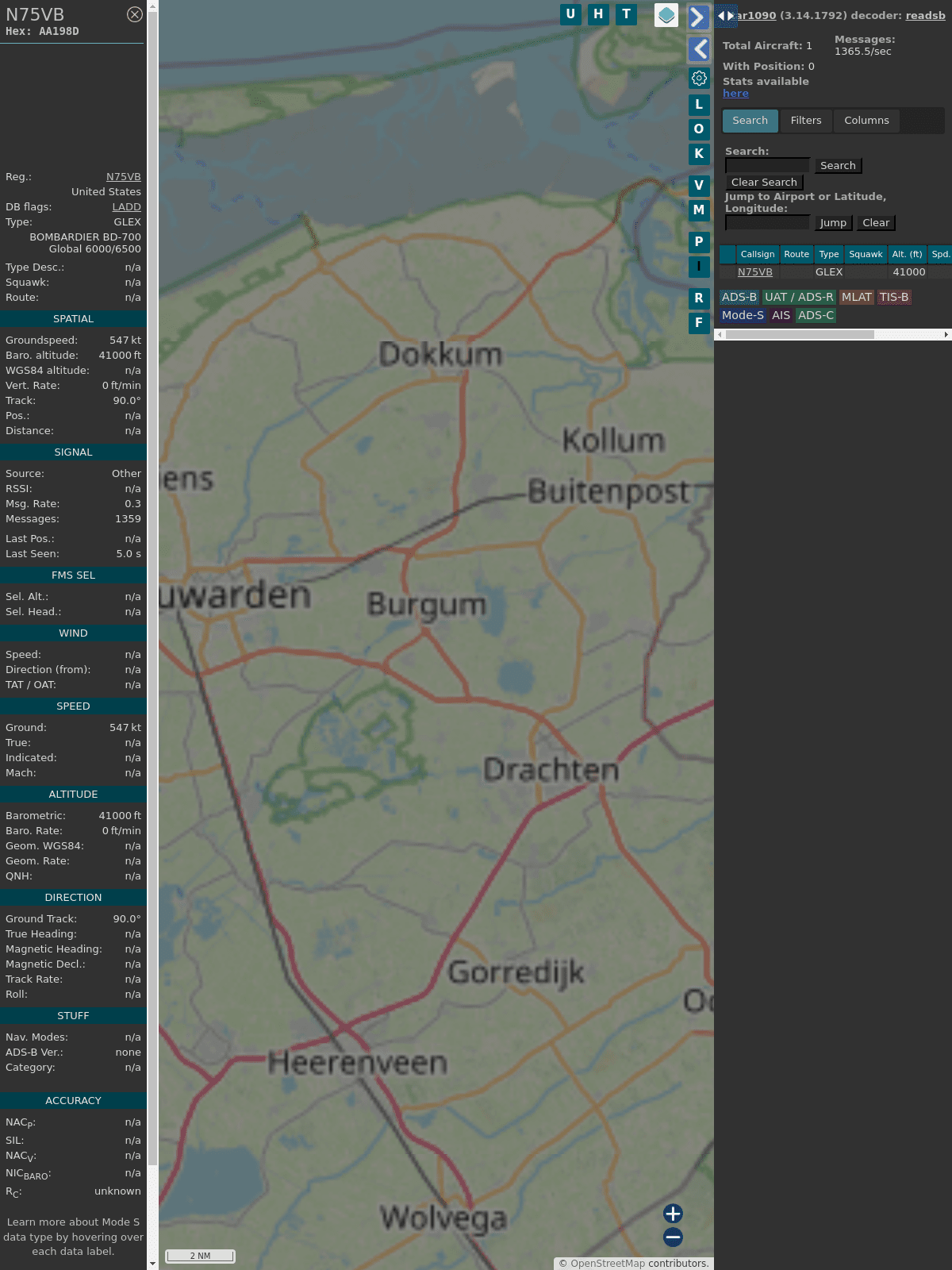Sort table by Type column header
The height and width of the screenshot is (1270, 952).
point(829,255)
